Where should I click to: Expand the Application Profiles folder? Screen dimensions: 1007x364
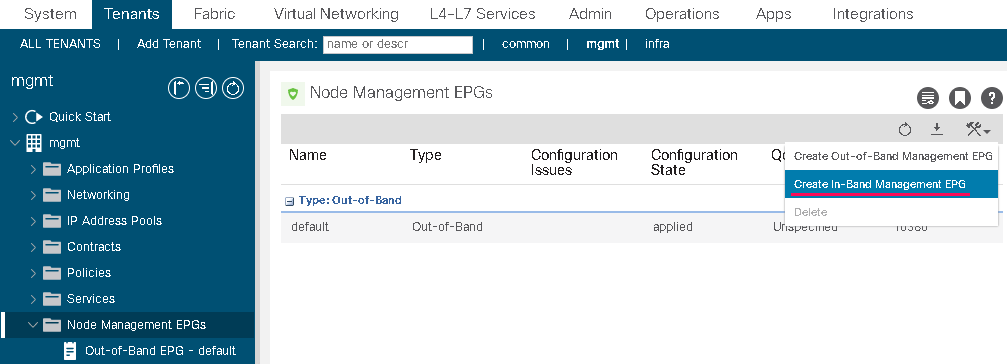(33, 169)
